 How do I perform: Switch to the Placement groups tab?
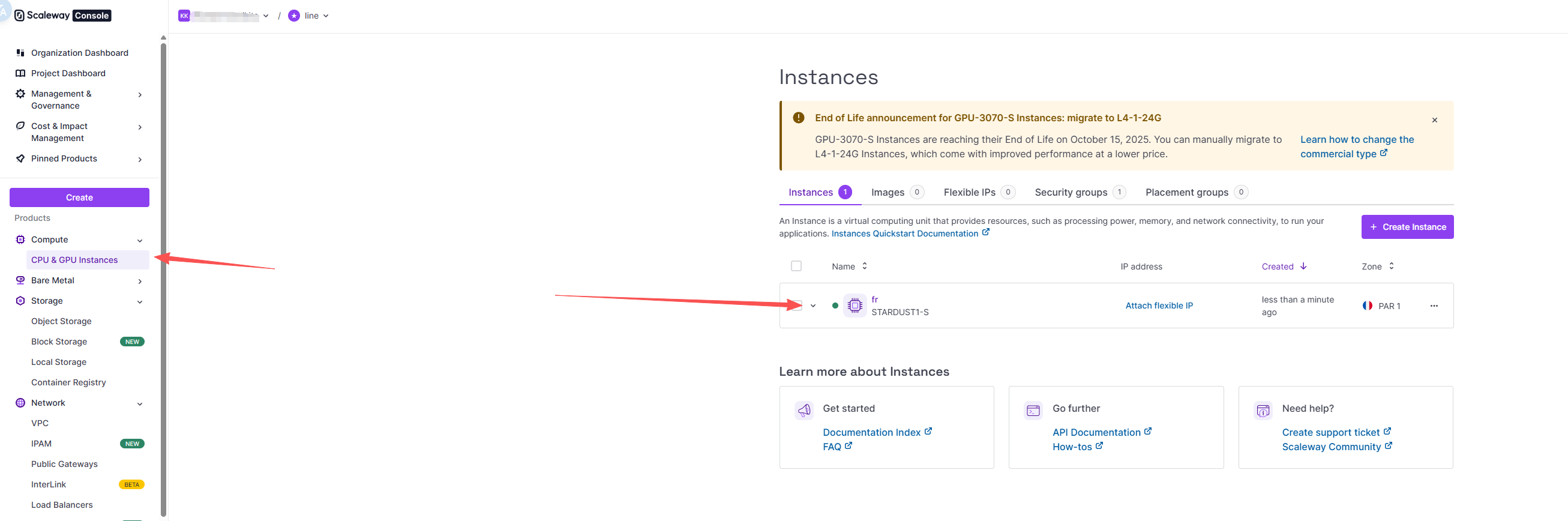click(1197, 192)
